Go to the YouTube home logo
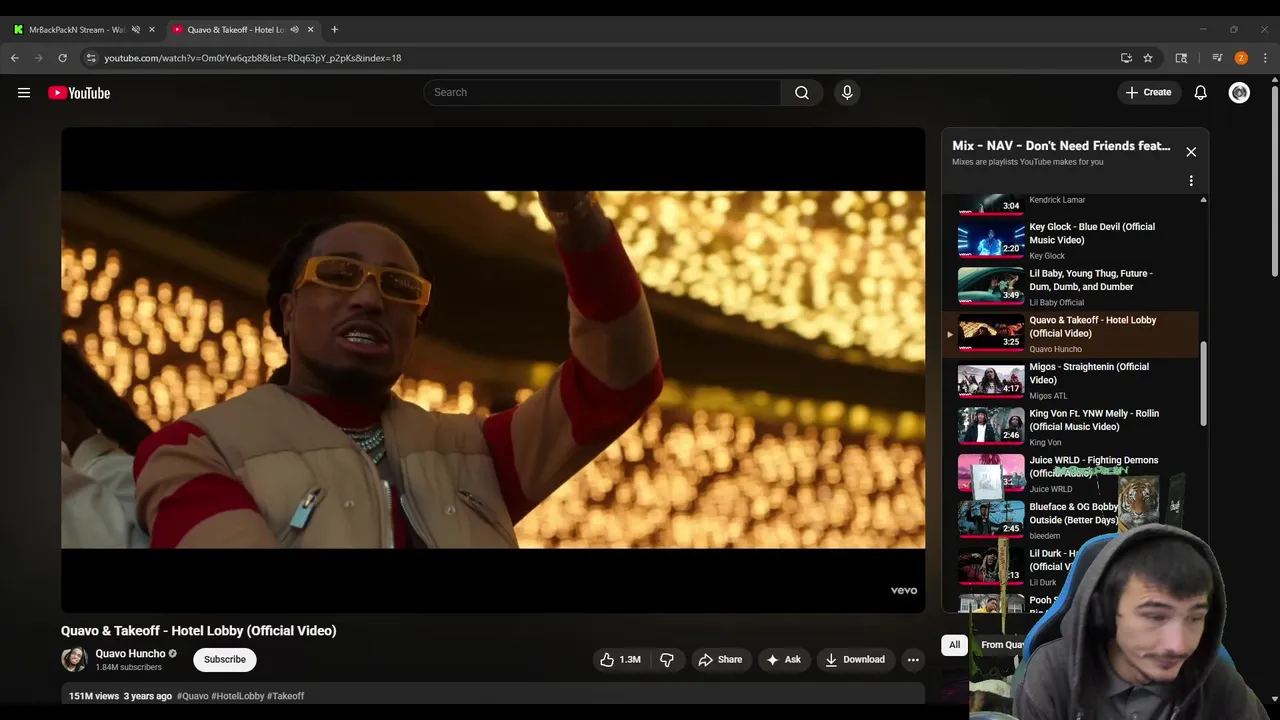The height and width of the screenshot is (720, 1280). [79, 93]
